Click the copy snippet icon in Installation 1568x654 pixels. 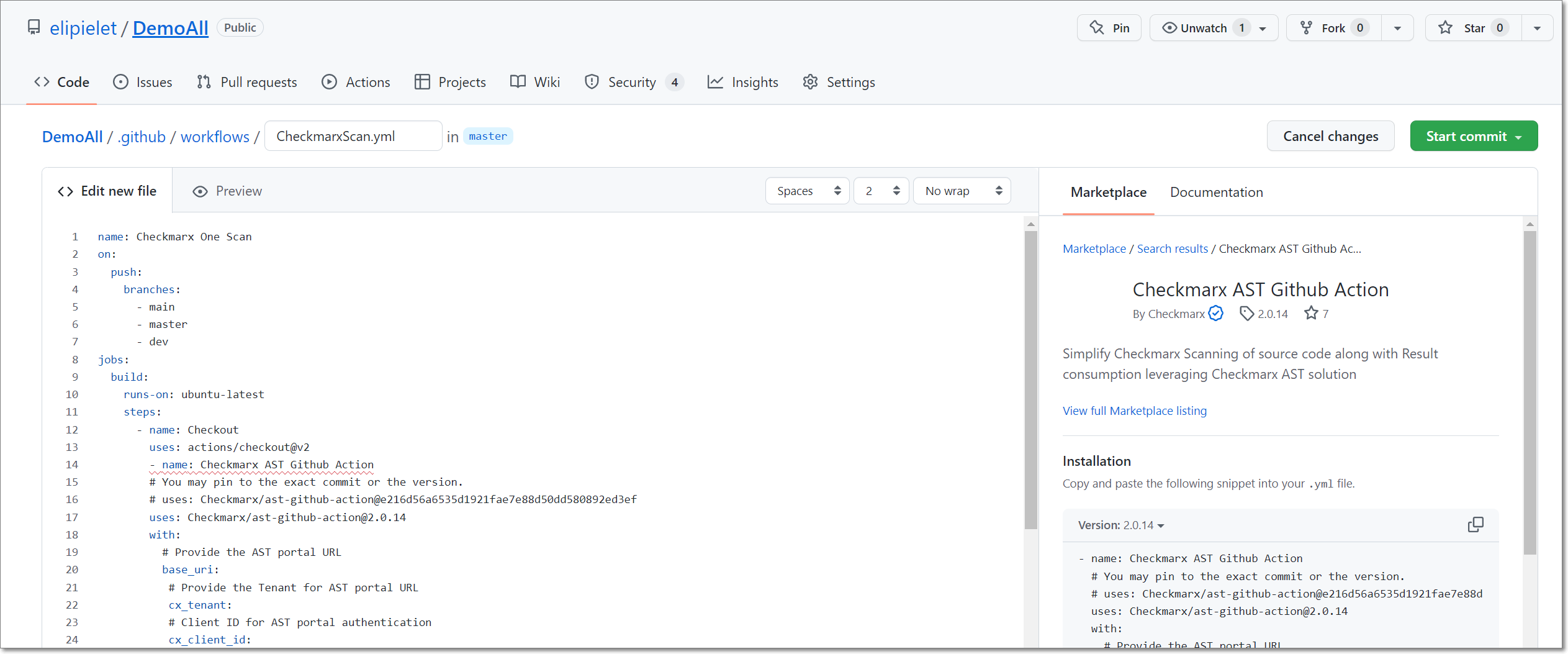pyautogui.click(x=1476, y=525)
